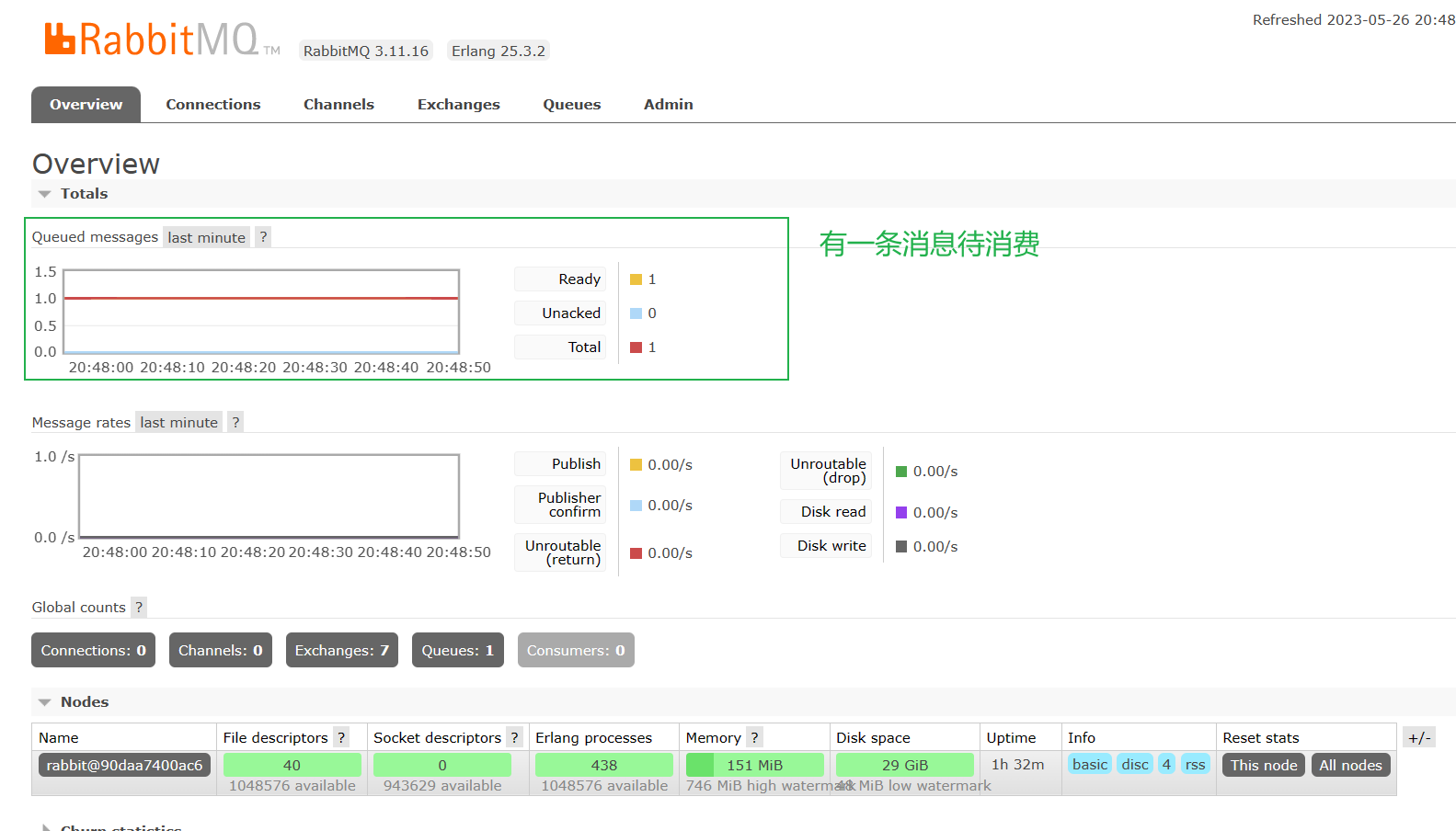Click the Uptime value 1h 32m
This screenshot has width=1456, height=831.
1018,765
